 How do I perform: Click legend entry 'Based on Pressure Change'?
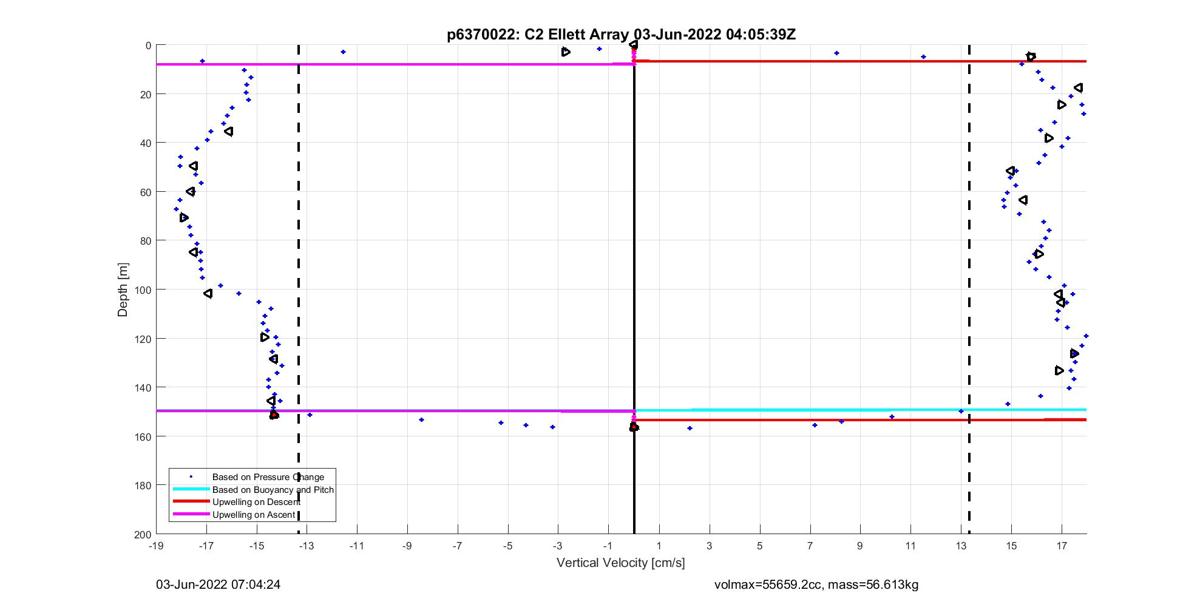(x=267, y=477)
